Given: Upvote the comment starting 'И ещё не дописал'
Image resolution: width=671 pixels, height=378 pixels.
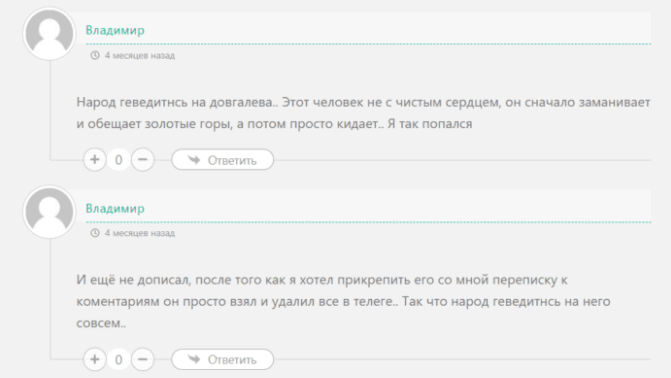Looking at the screenshot, I should tap(95, 360).
